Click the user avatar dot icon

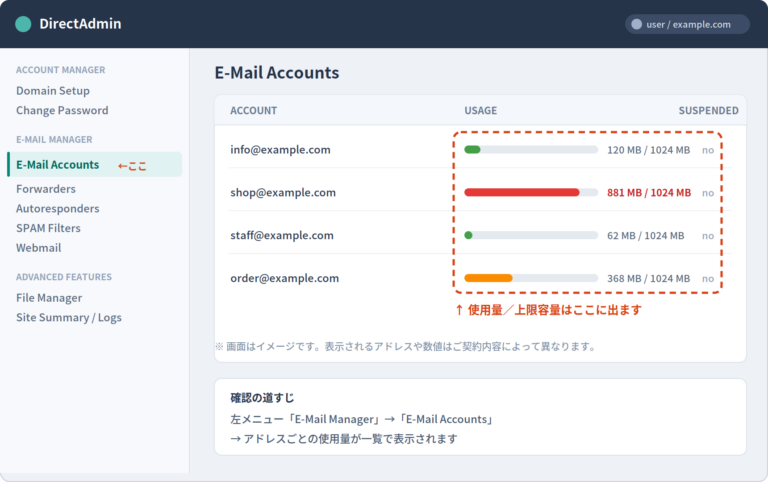[x=636, y=24]
